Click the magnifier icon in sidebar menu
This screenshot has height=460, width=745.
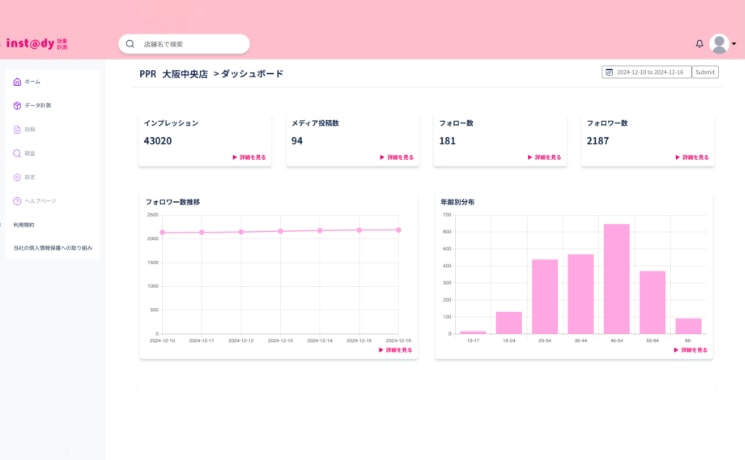point(17,153)
